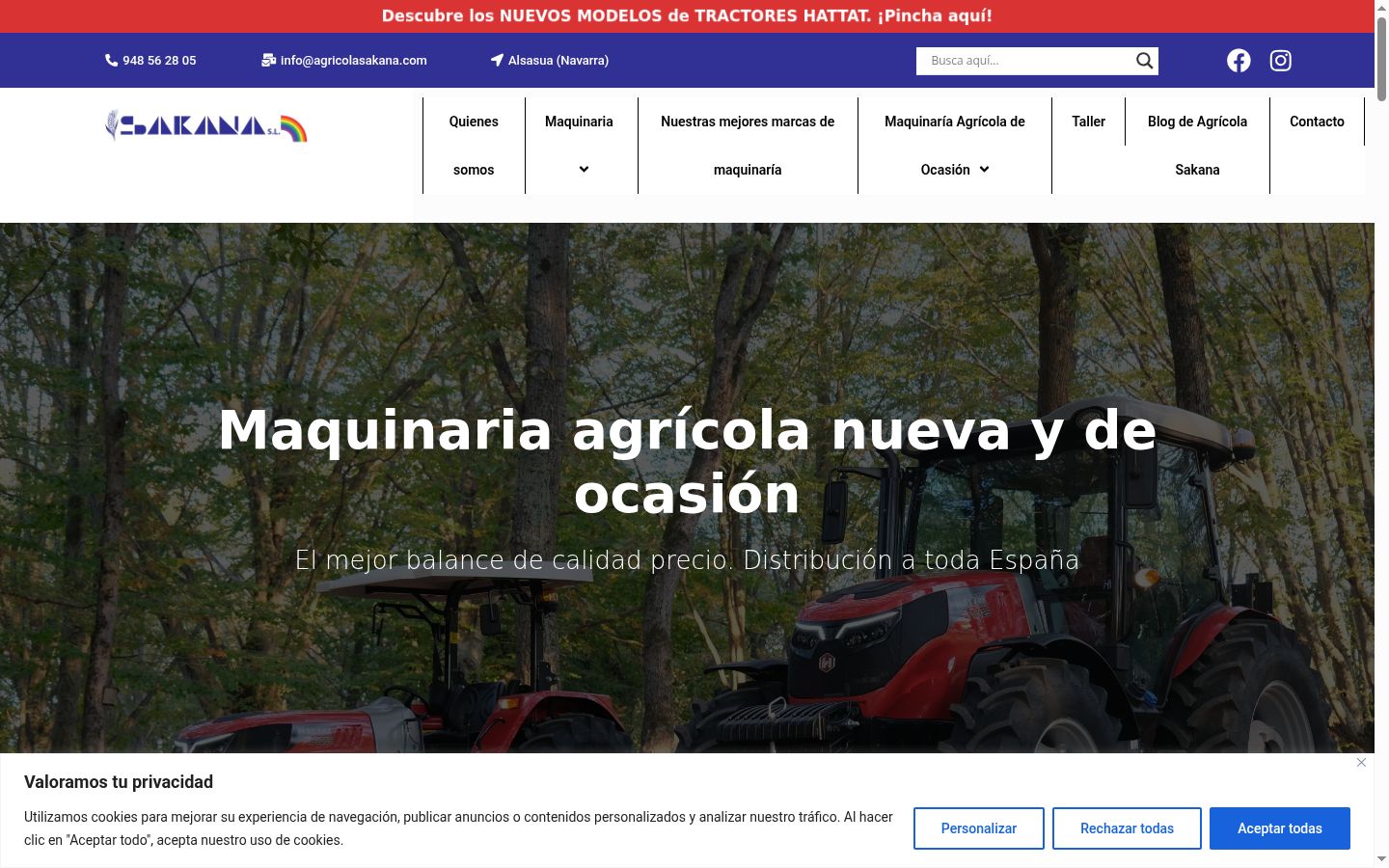Viewport: 1389px width, 868px height.
Task: Focus the Busca aquí search field
Action: point(1024,61)
